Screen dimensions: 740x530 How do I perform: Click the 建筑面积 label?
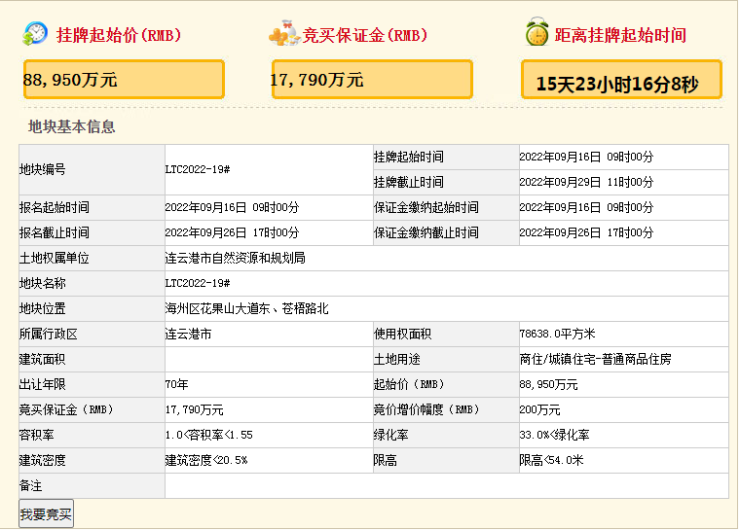point(42,360)
